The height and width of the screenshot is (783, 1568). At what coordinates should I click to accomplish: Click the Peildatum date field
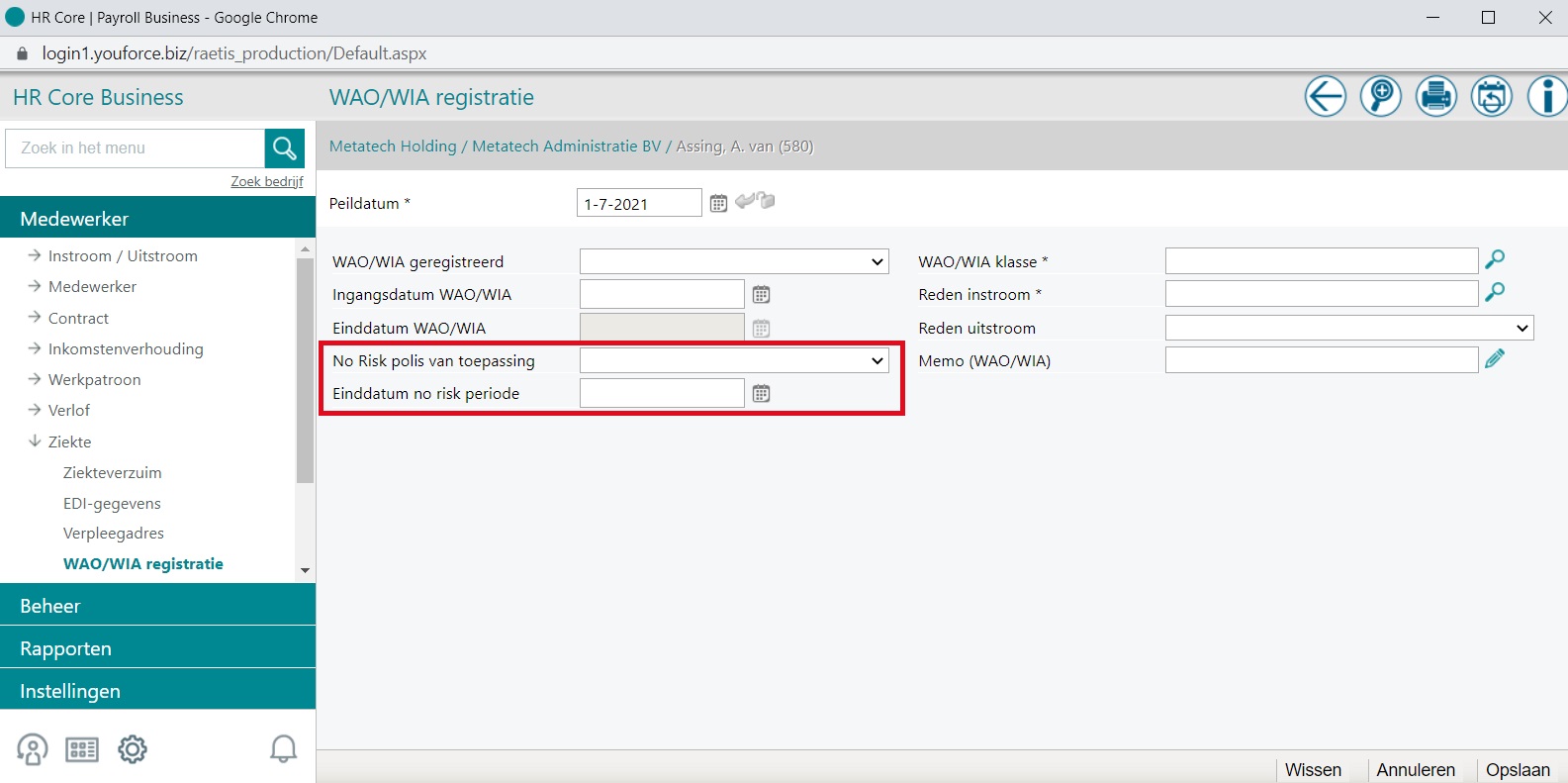point(639,203)
